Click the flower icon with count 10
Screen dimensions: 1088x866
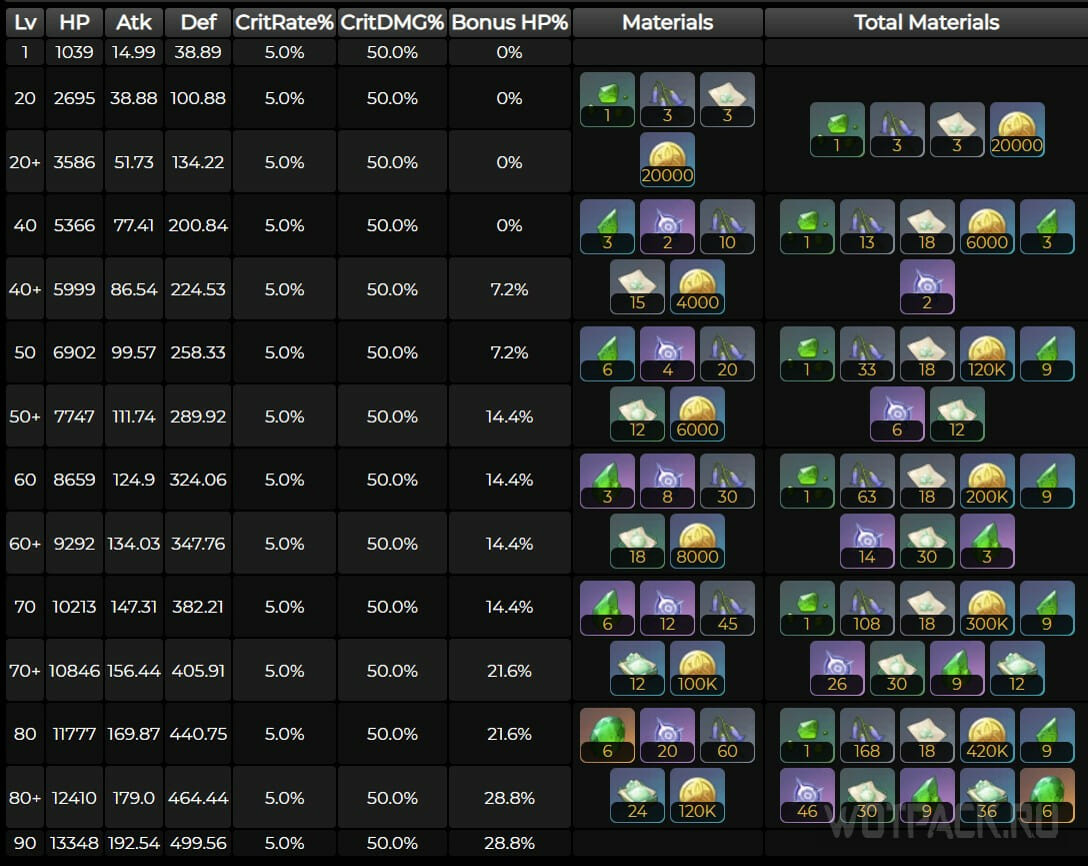(x=727, y=226)
